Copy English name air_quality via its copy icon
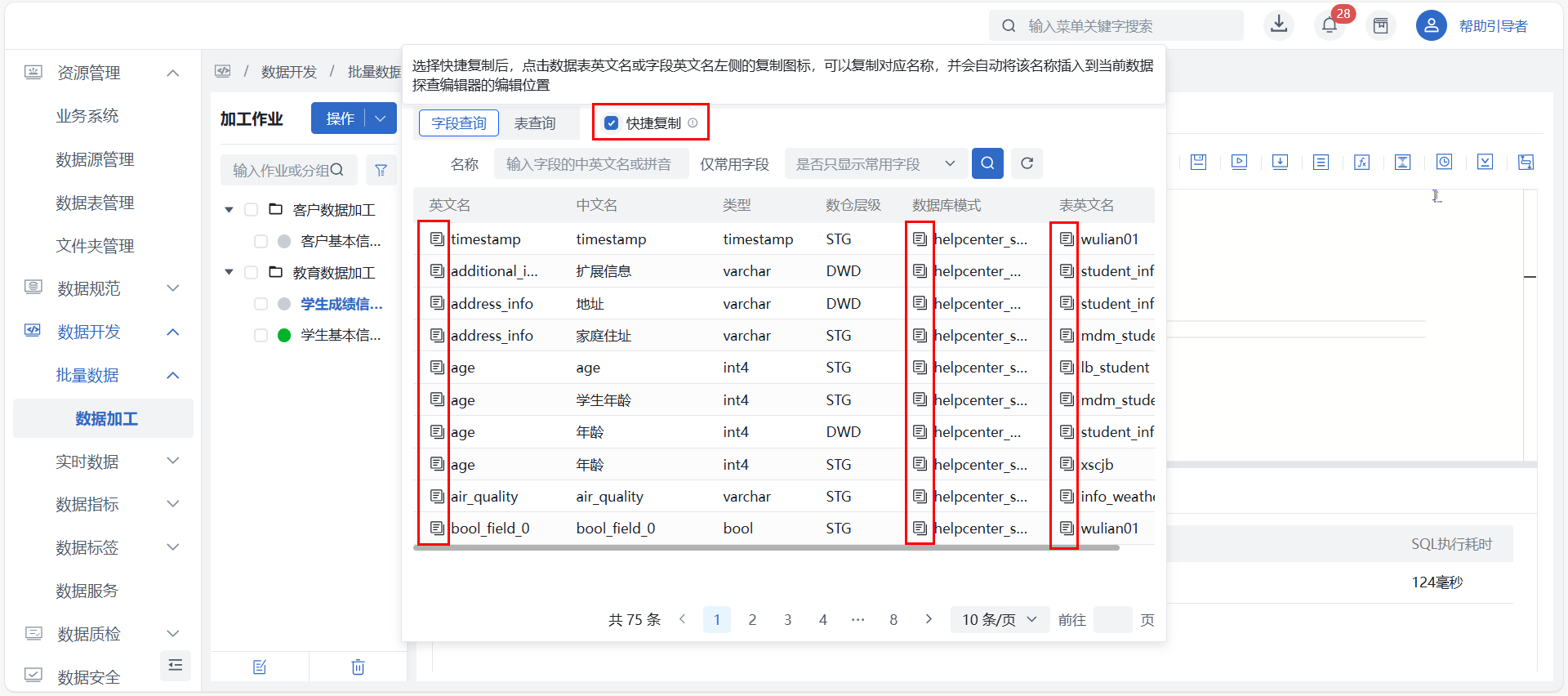This screenshot has width=1568, height=696. [x=437, y=496]
